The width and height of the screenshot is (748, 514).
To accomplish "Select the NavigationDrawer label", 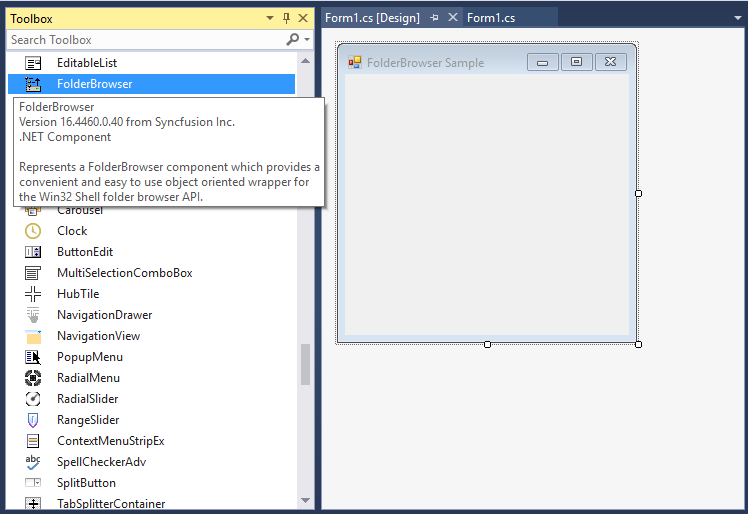I will pyautogui.click(x=104, y=315).
